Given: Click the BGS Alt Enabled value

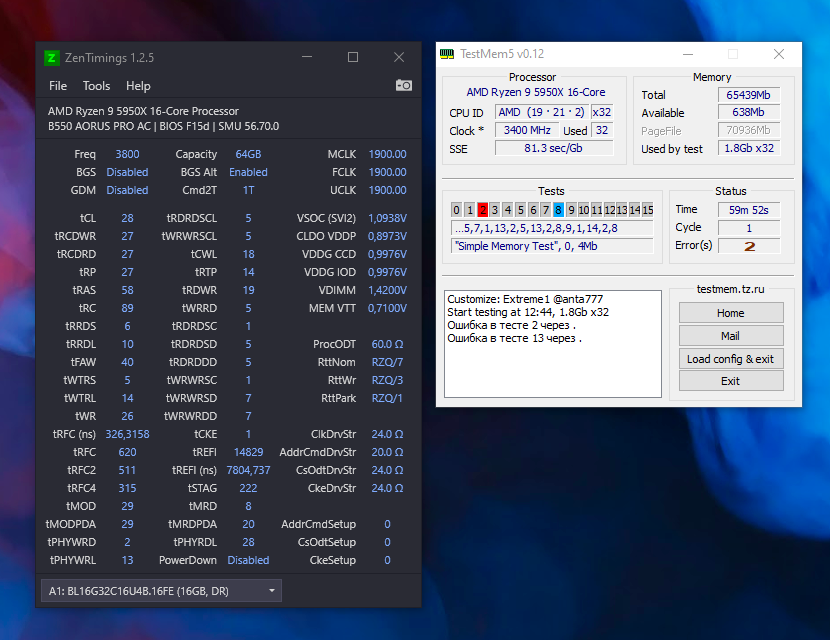Looking at the screenshot, I should [x=248, y=172].
